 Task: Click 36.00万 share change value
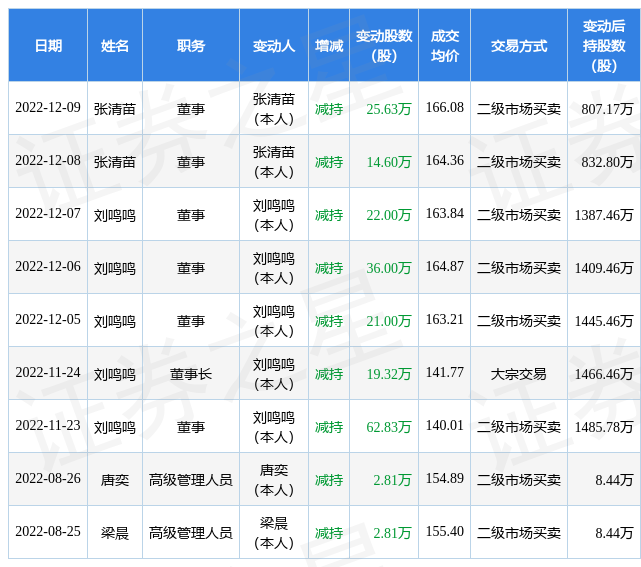(x=388, y=268)
